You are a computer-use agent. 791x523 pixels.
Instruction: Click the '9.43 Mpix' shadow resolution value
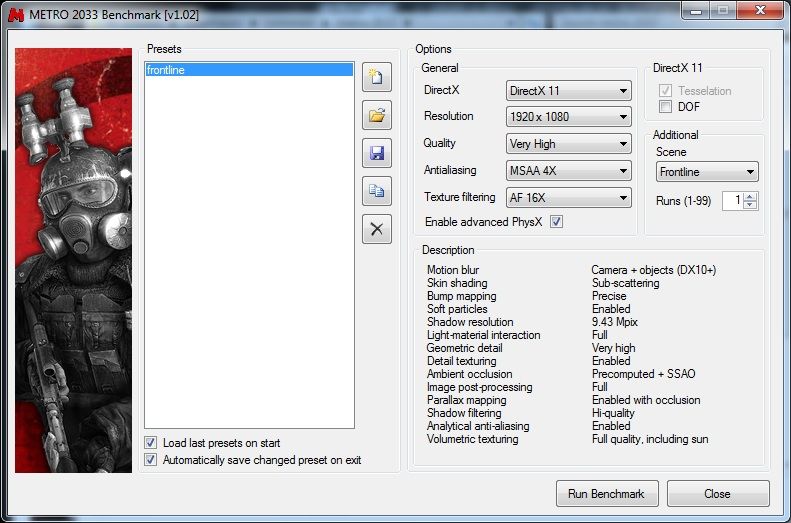(x=615, y=322)
